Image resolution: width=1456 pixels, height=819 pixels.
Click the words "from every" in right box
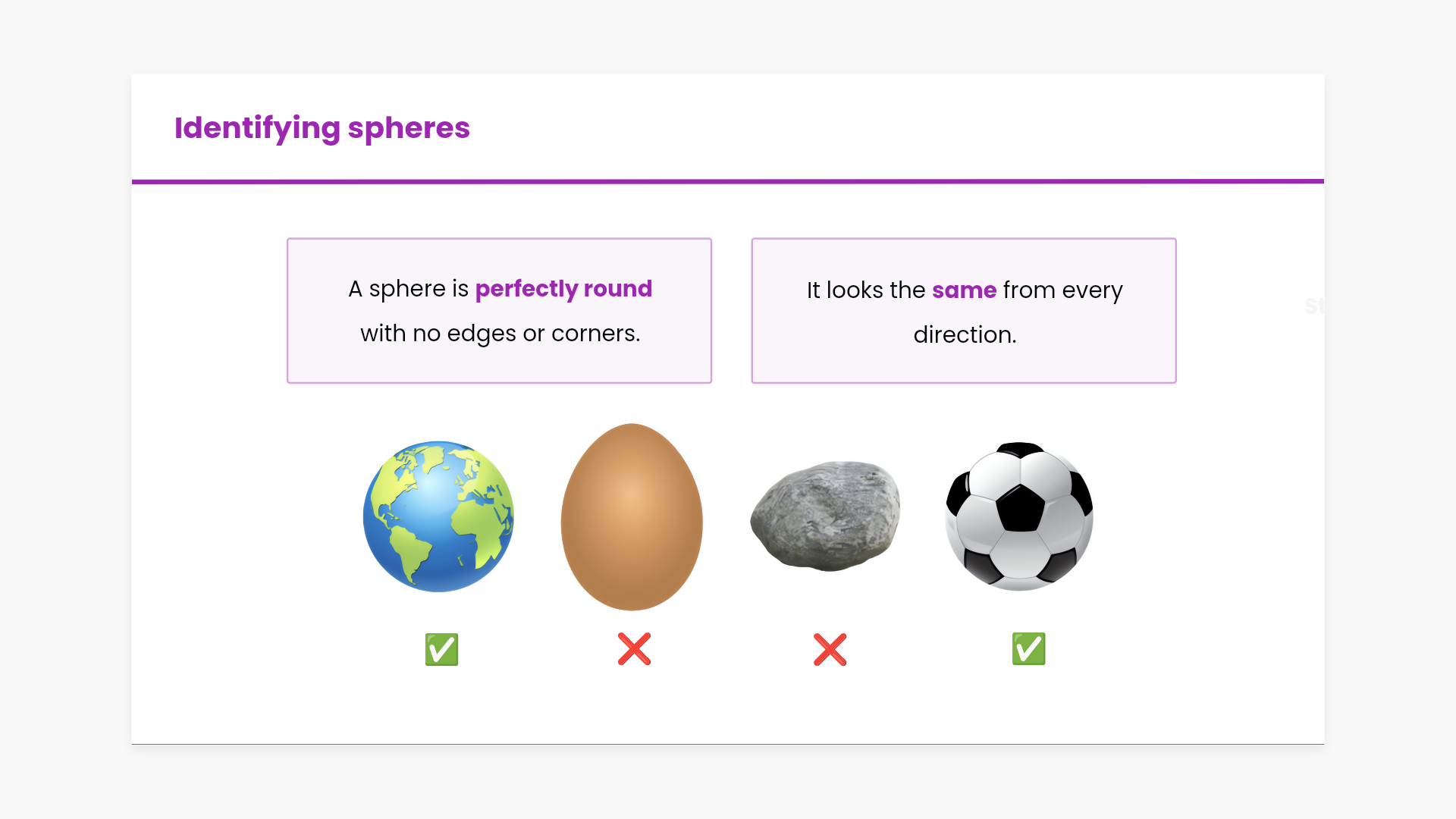pos(1062,290)
